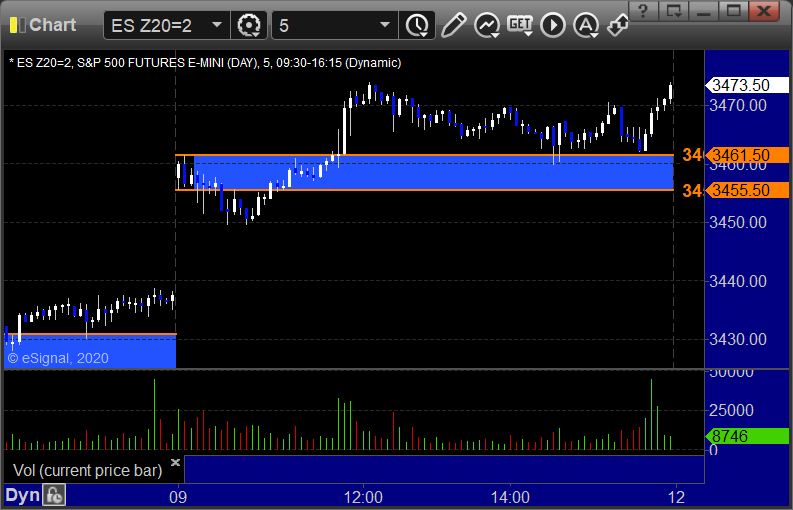The height and width of the screenshot is (510, 793).
Task: Click the GET Elliott wave icon
Action: [x=520, y=25]
